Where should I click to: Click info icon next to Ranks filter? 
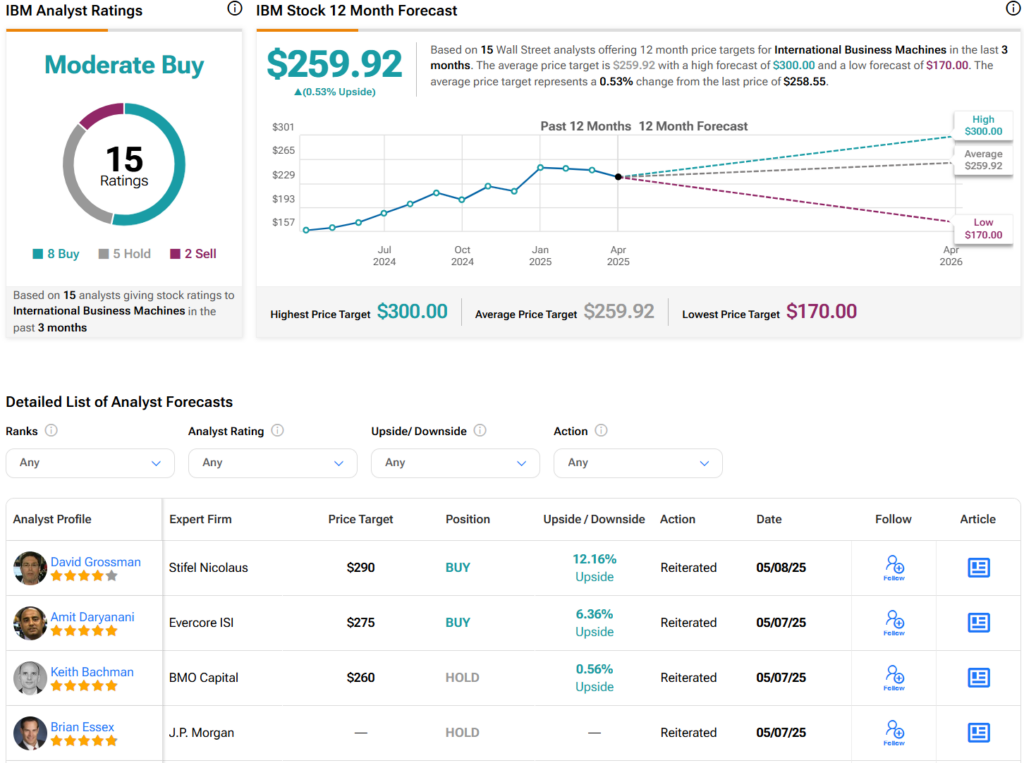click(x=51, y=430)
